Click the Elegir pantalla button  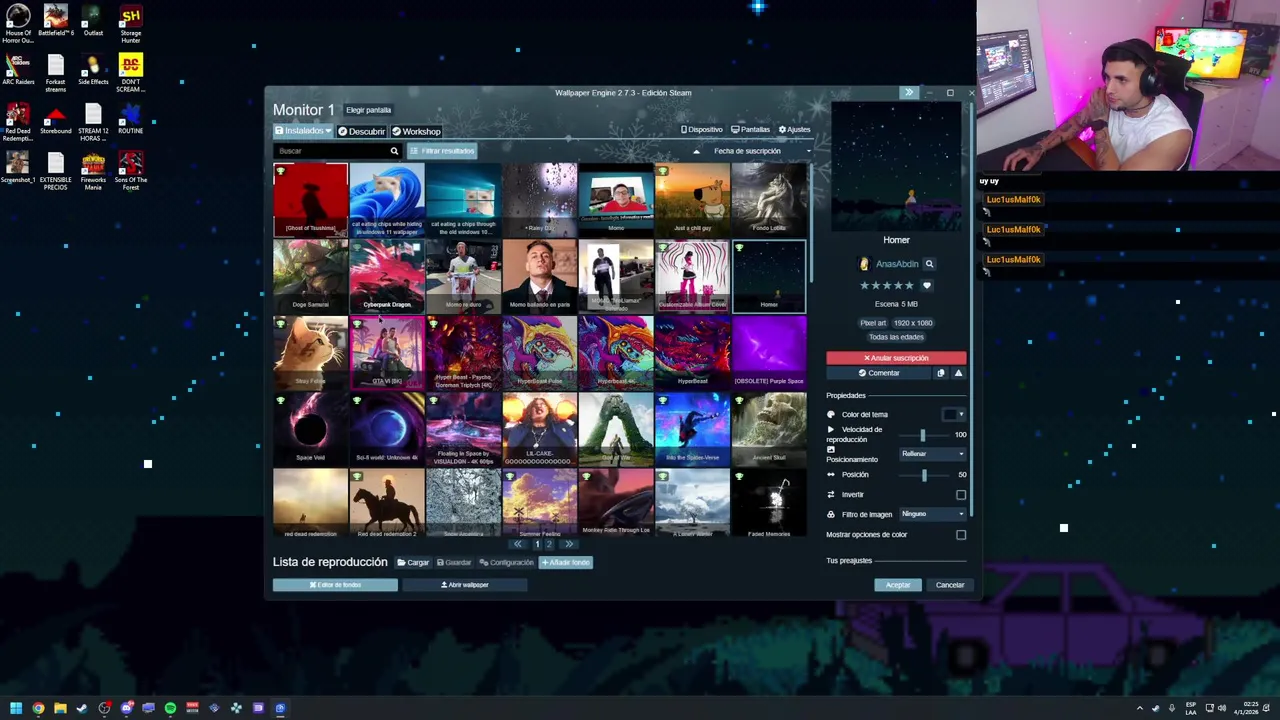point(368,110)
